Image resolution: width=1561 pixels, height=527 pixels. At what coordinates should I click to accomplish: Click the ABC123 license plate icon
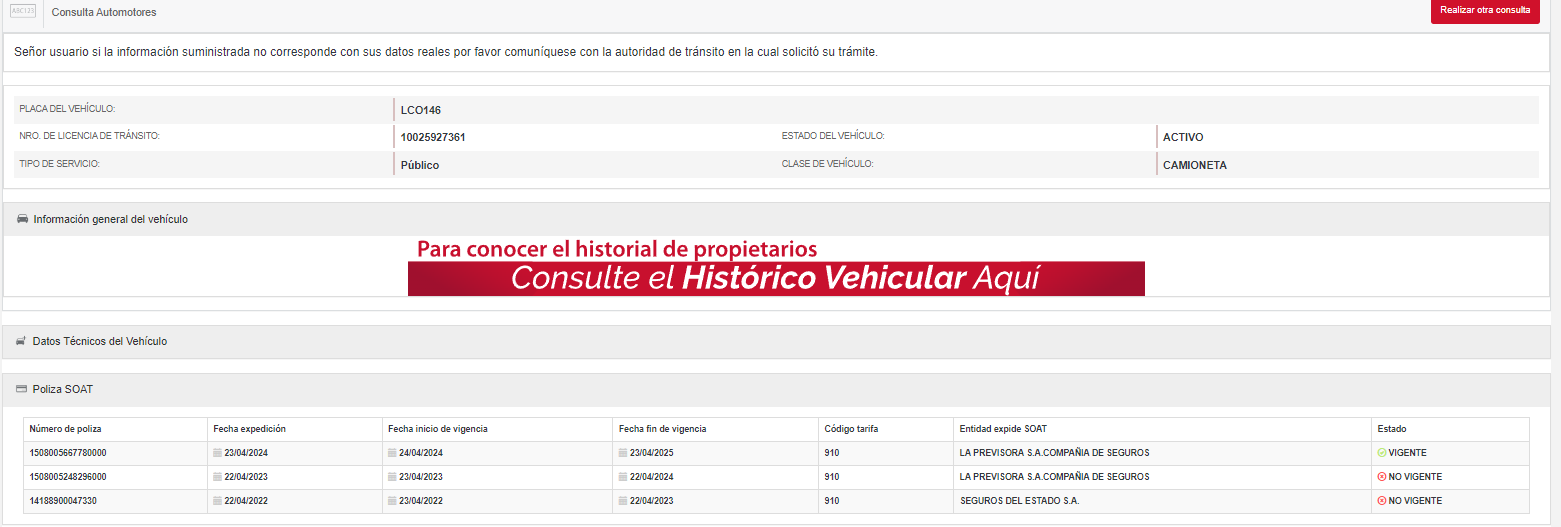pyautogui.click(x=22, y=12)
